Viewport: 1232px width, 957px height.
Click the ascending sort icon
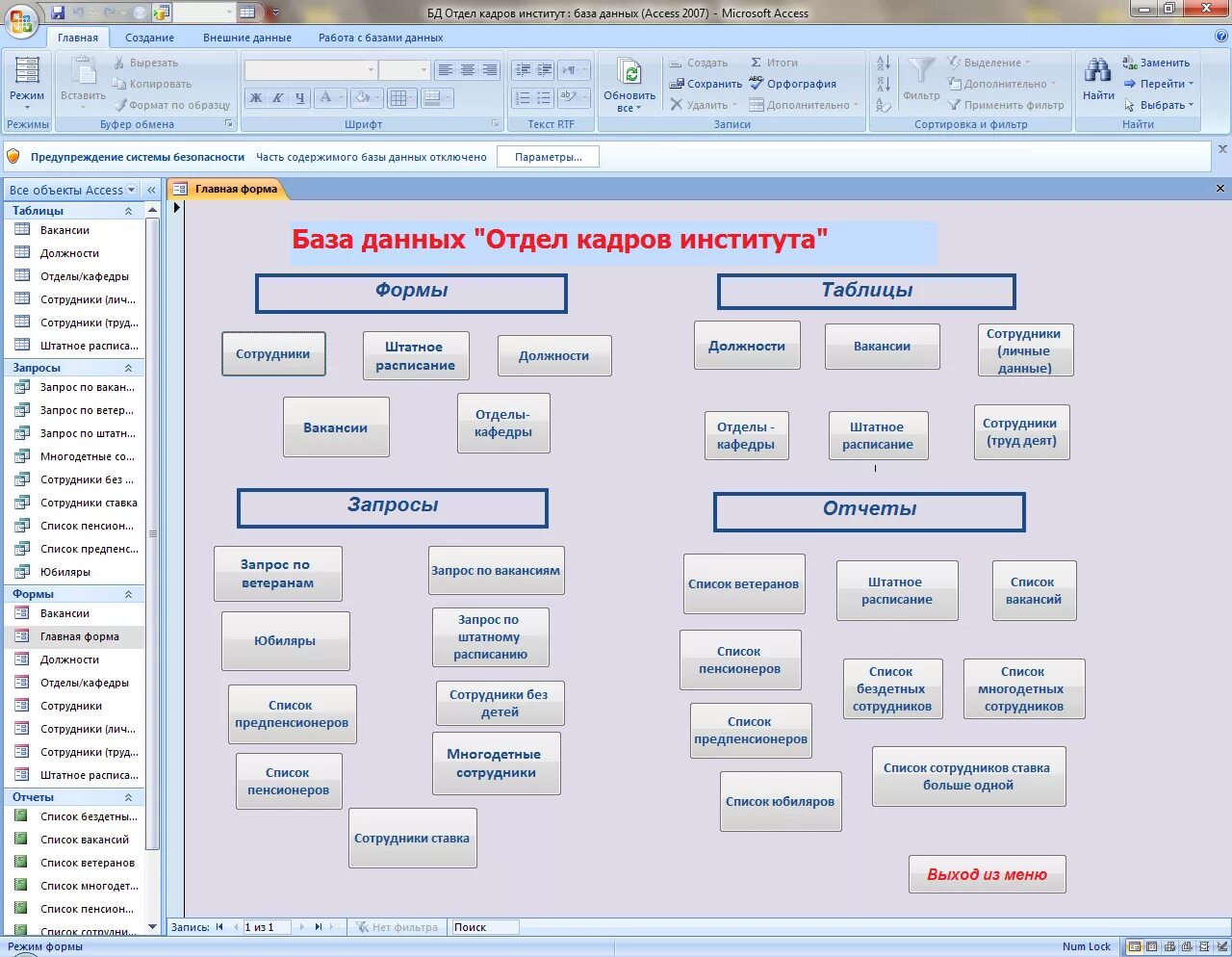coord(884,63)
